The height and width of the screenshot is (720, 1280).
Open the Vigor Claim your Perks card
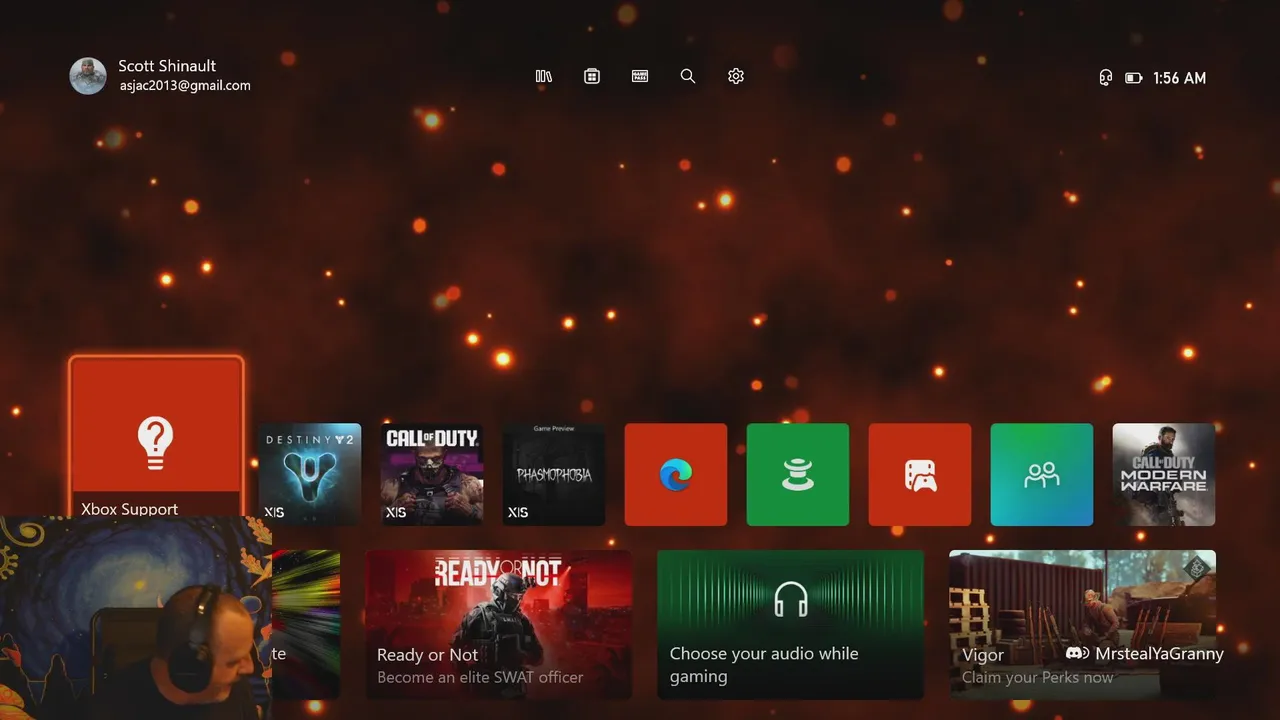point(1082,624)
